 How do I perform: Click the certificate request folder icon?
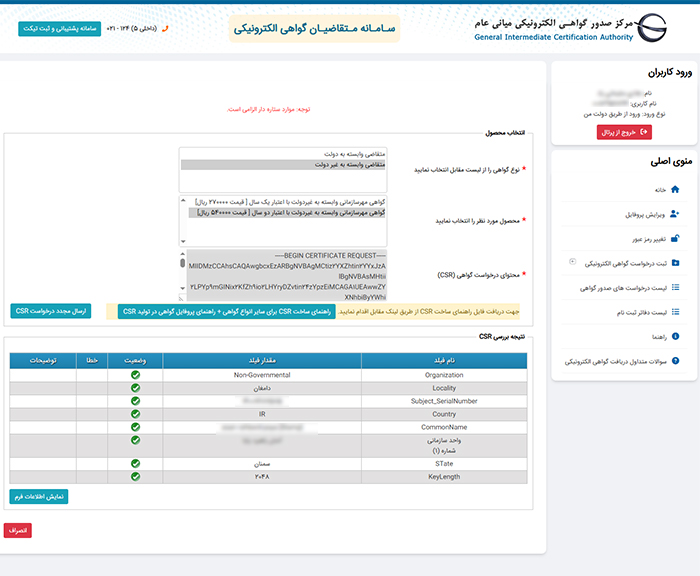675,263
